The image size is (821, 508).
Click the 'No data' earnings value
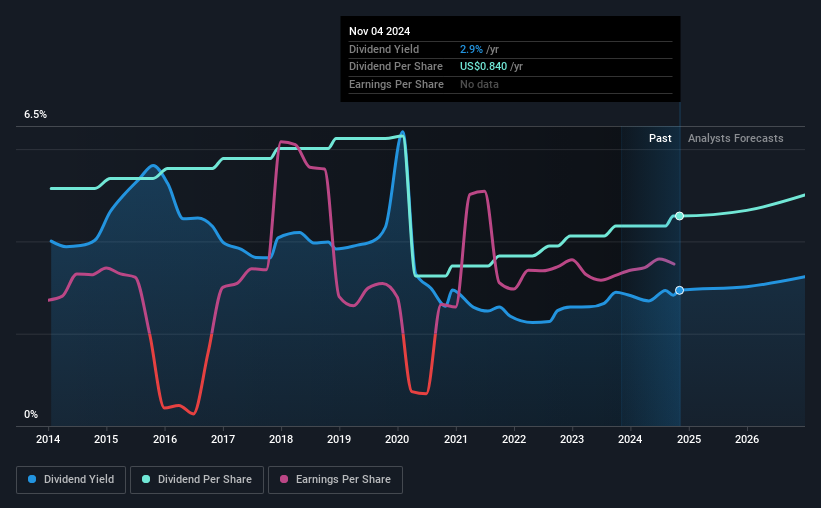click(x=479, y=84)
